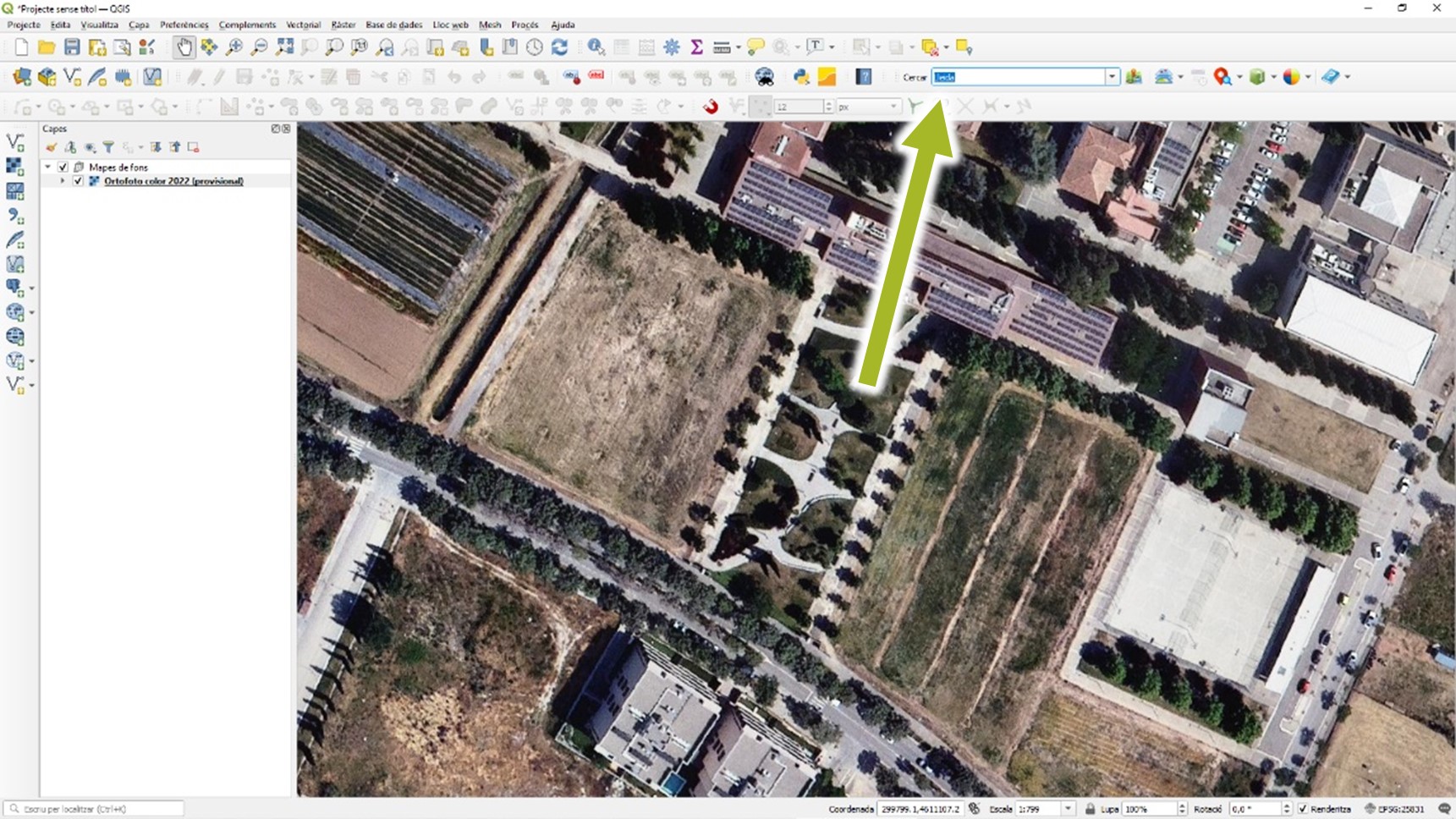Click the Zoom Full extent icon

click(x=285, y=47)
